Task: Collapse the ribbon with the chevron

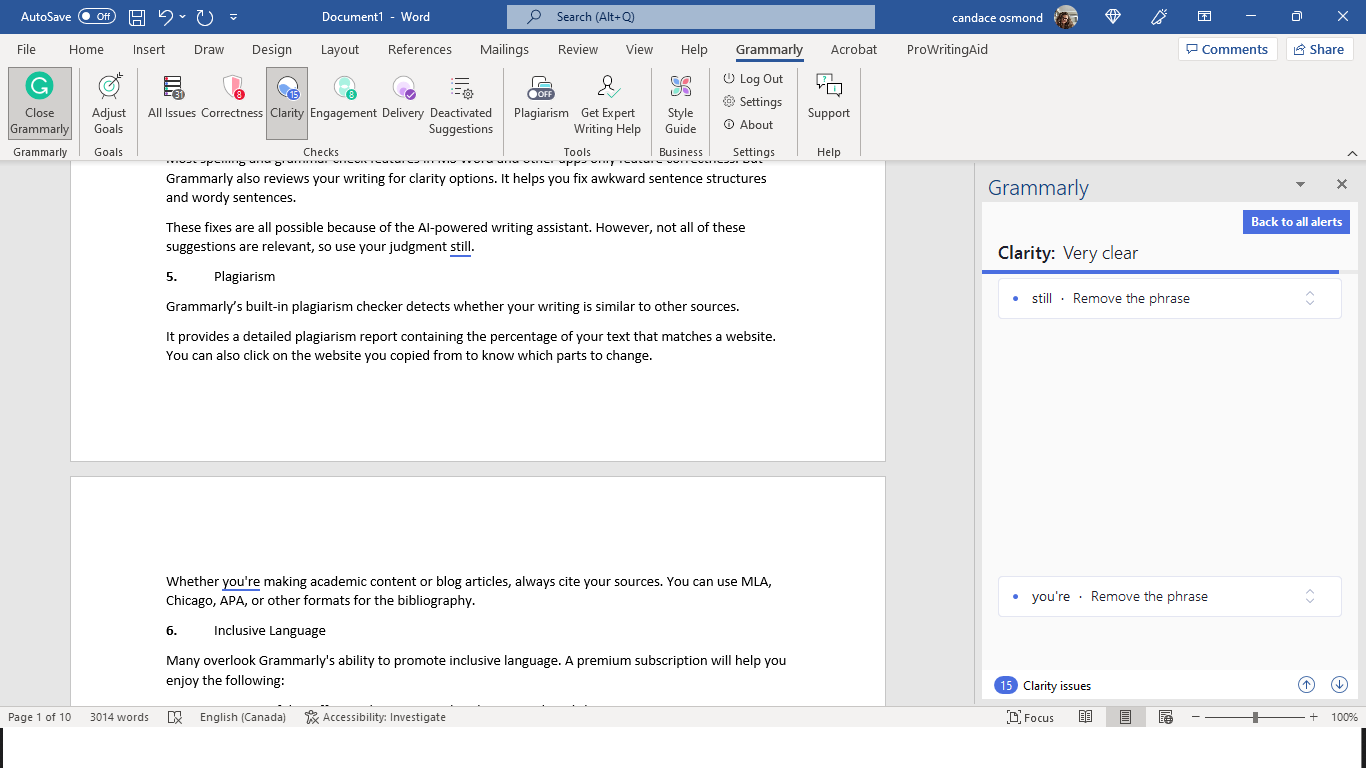Action: (1352, 153)
